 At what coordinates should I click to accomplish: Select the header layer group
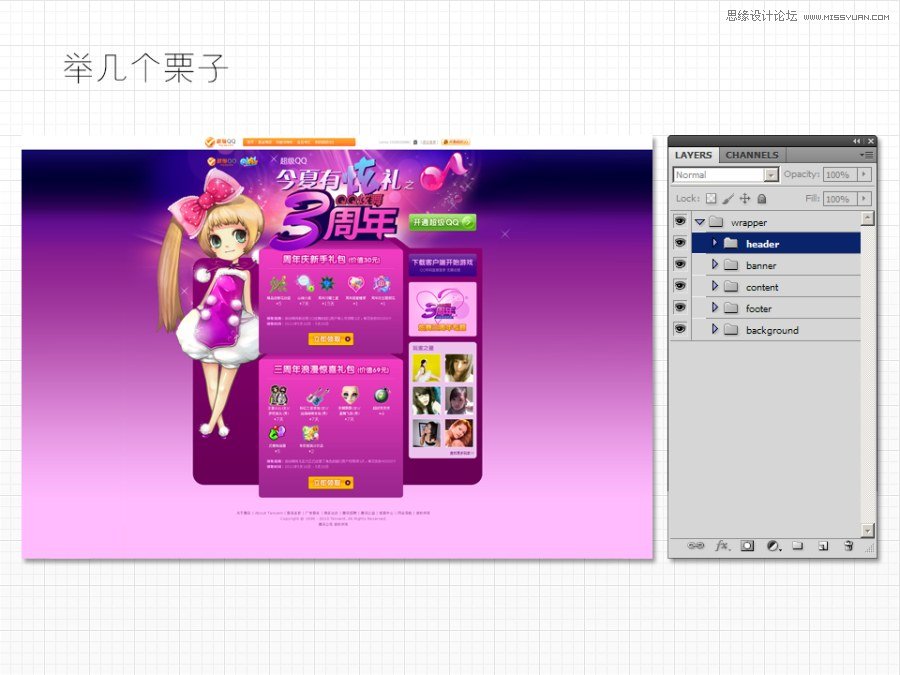pos(775,243)
